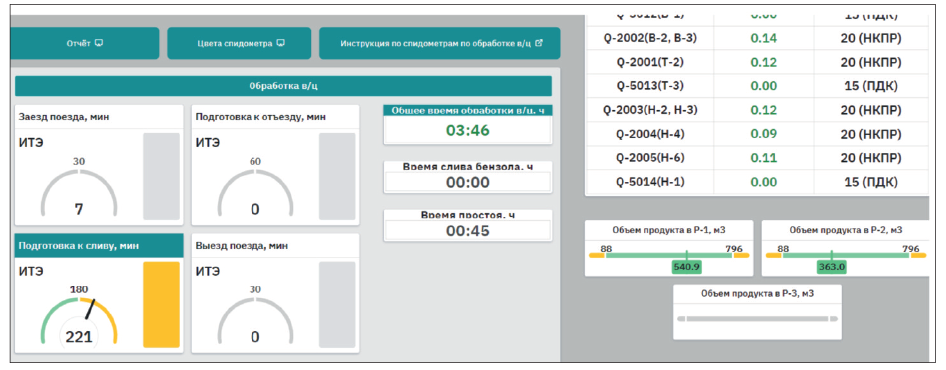Screen dimensions: 946x370
Task: Click 15 (ПДК) limit in Q-5014 row
Action: (871, 182)
